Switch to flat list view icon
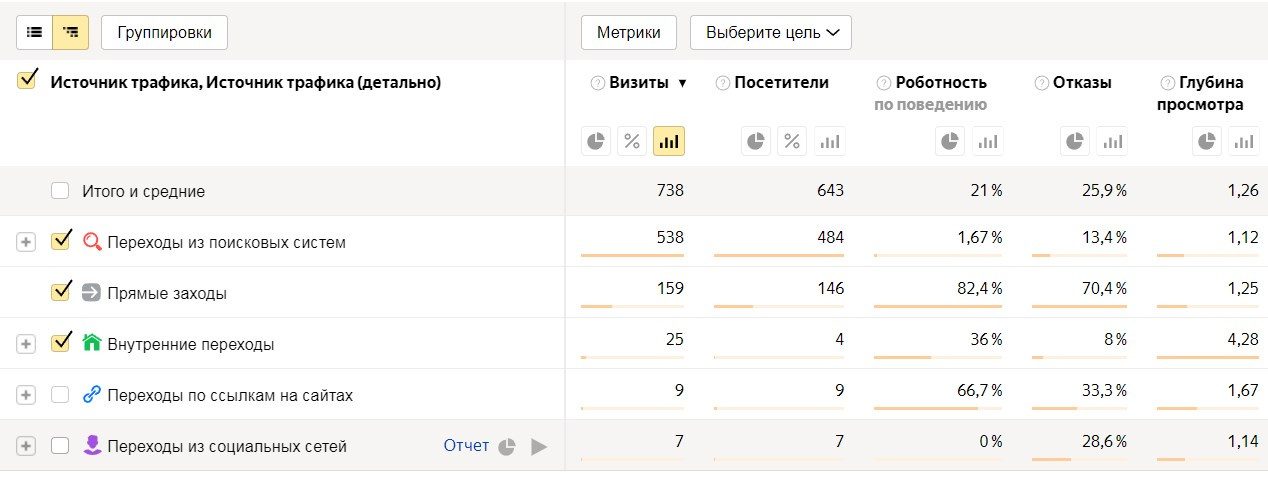Screen dimensions: 1268x480 tap(35, 32)
